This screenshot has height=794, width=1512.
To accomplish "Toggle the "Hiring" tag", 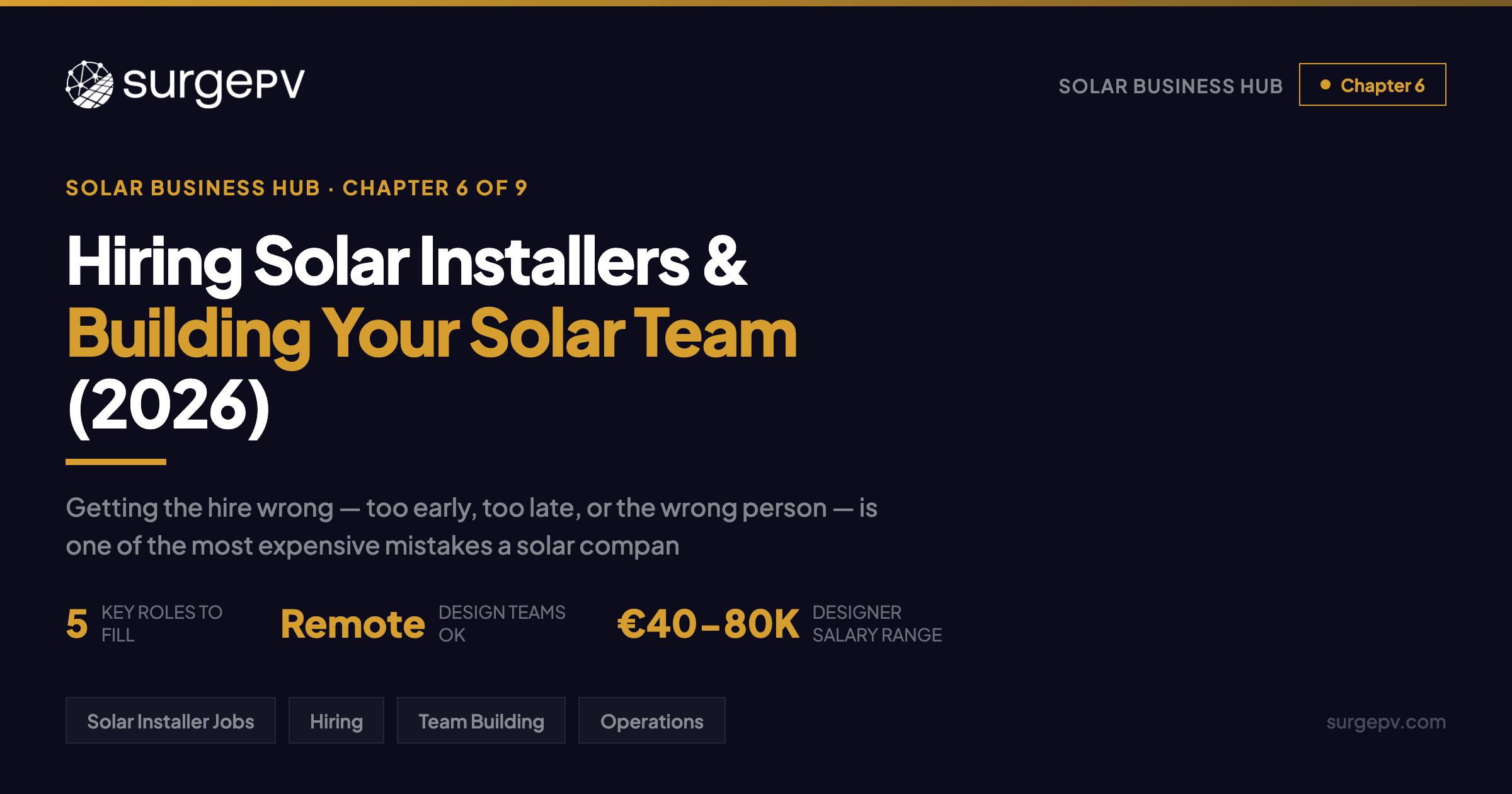I will [x=336, y=720].
